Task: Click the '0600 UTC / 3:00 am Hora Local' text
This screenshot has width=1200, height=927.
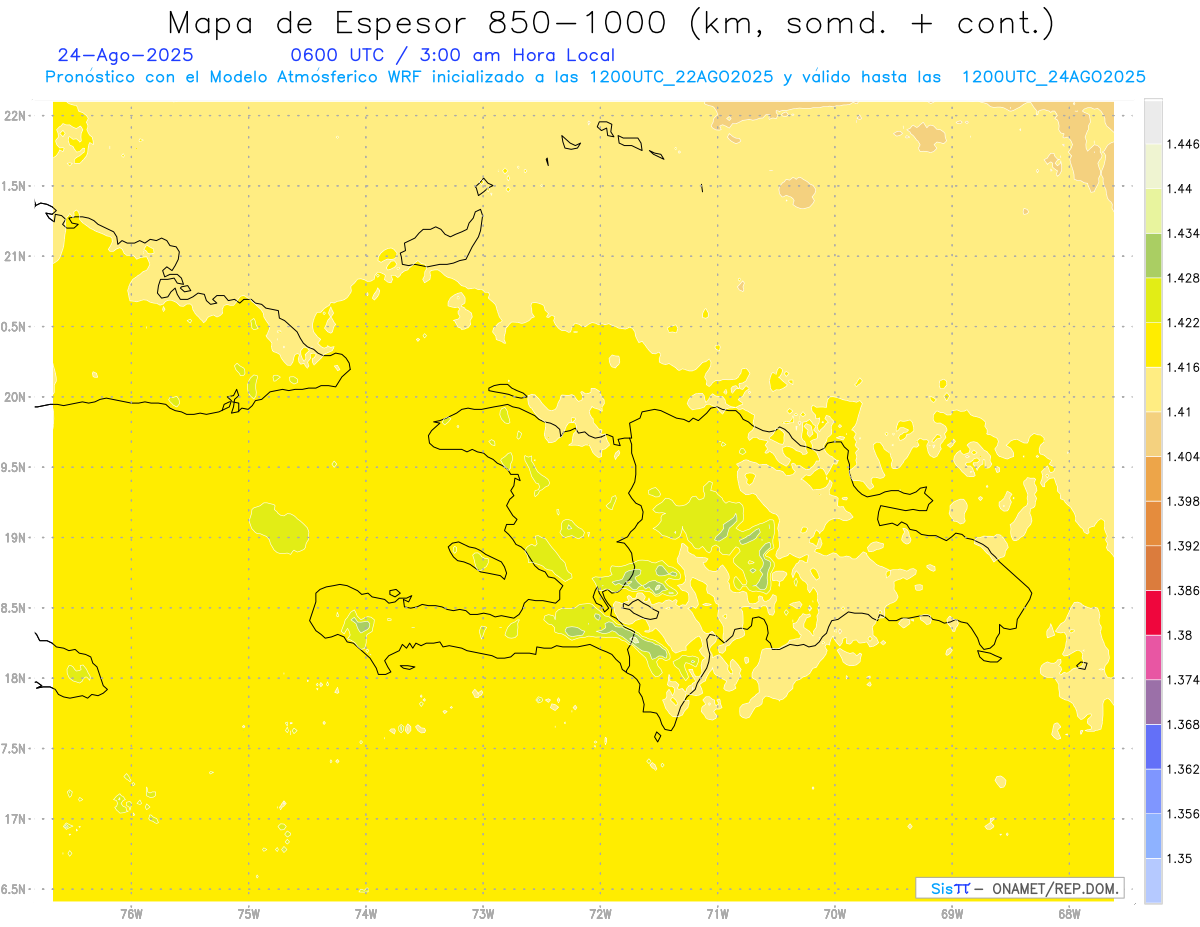Action: (x=452, y=56)
